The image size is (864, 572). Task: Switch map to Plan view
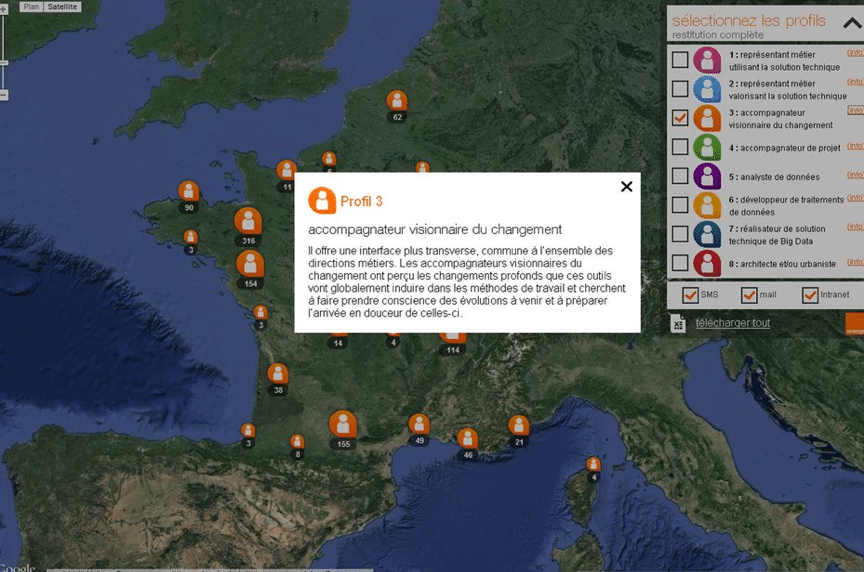tap(30, 6)
